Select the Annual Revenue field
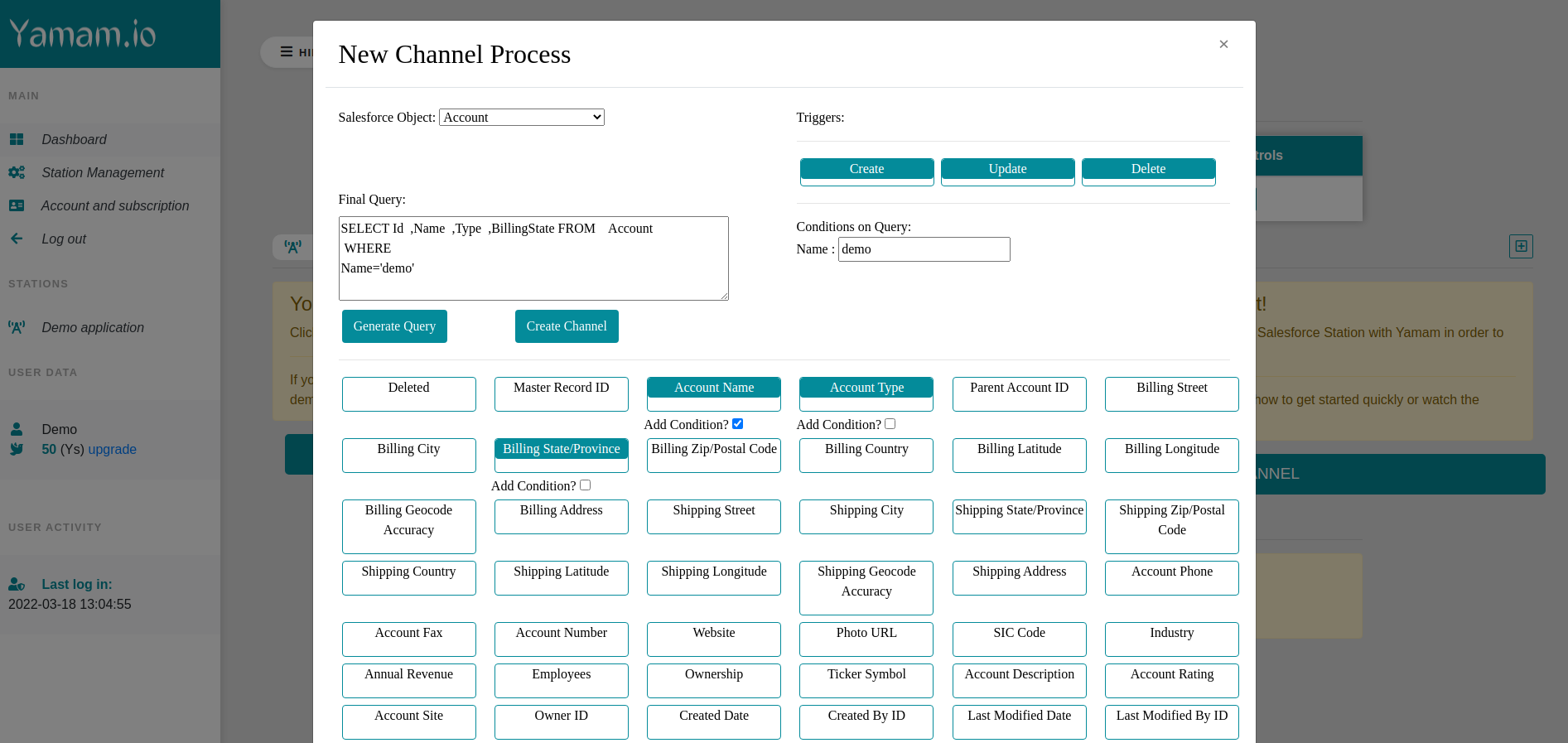 coord(409,680)
